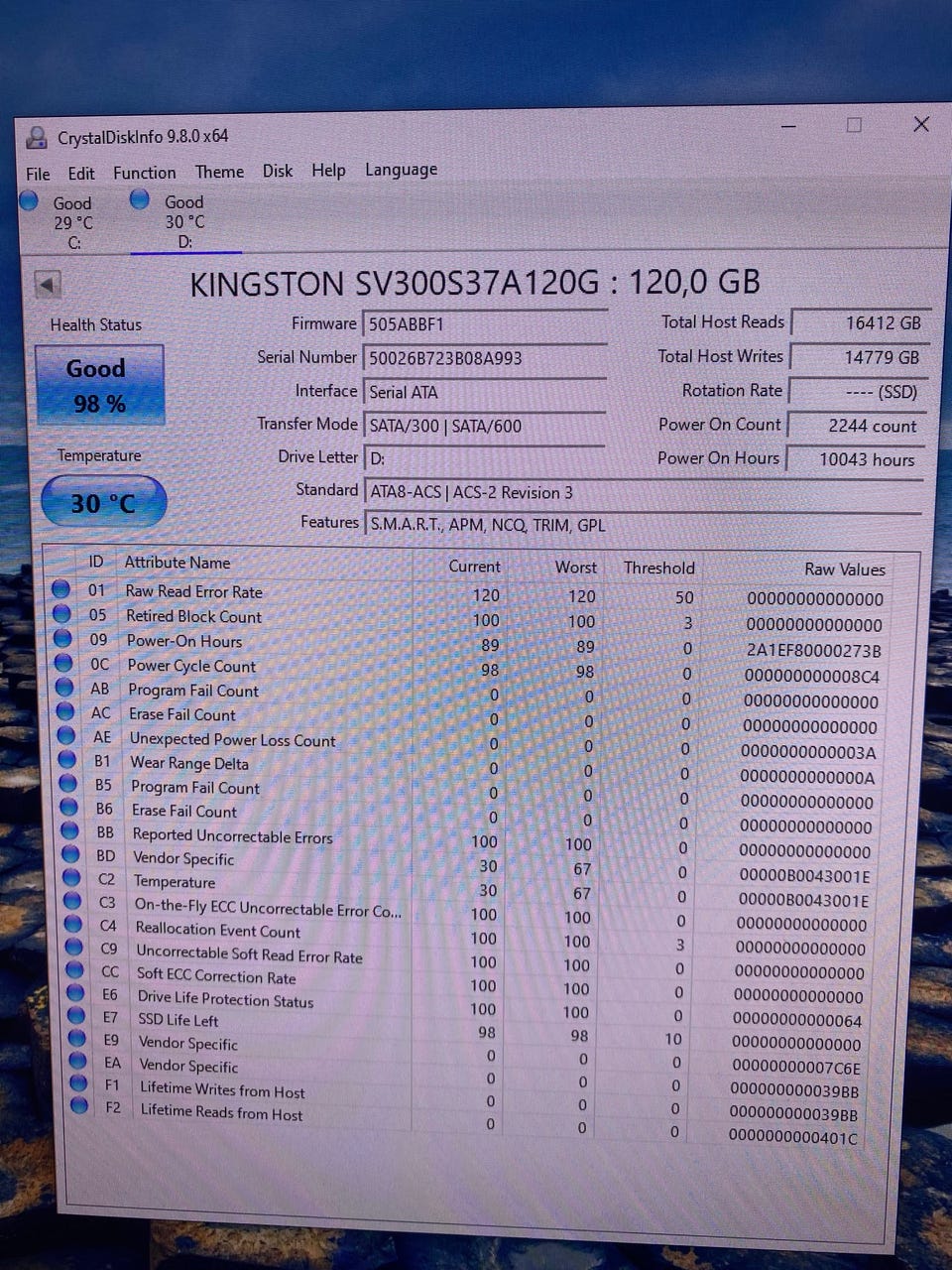The image size is (952, 1270).
Task: Open the Language menu
Action: pos(401,170)
